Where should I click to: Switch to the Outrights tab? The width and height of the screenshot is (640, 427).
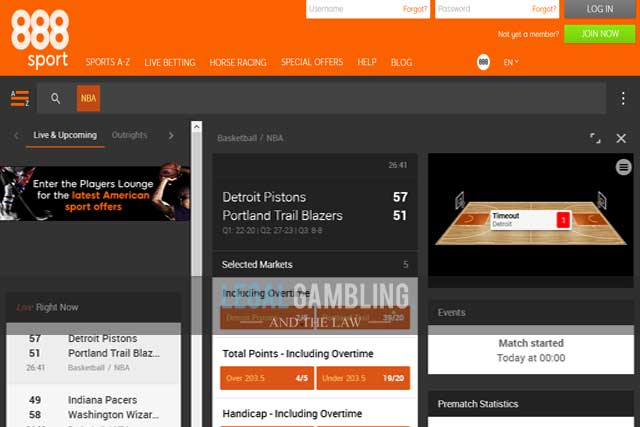pyautogui.click(x=129, y=135)
